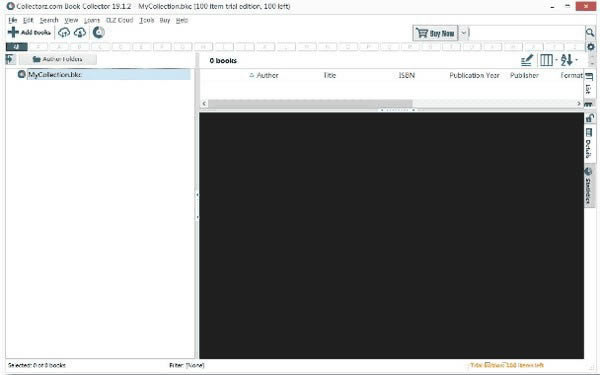Click the cloud upload sync icon
This screenshot has height=375, width=600.
pyautogui.click(x=64, y=33)
